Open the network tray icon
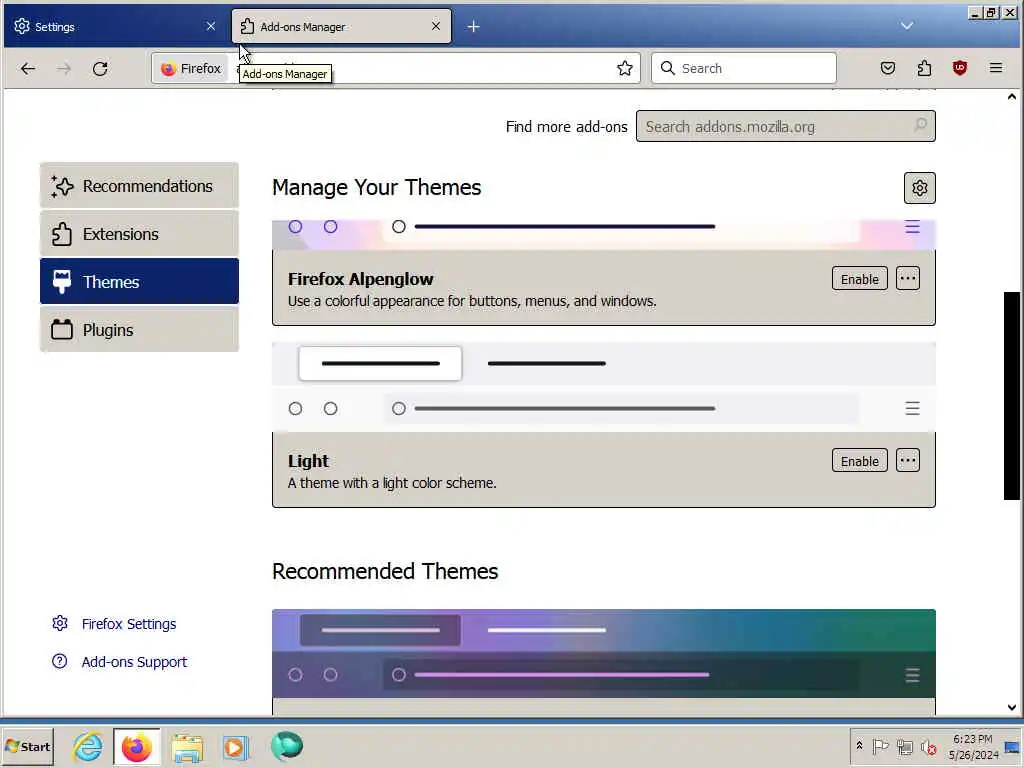 click(904, 746)
